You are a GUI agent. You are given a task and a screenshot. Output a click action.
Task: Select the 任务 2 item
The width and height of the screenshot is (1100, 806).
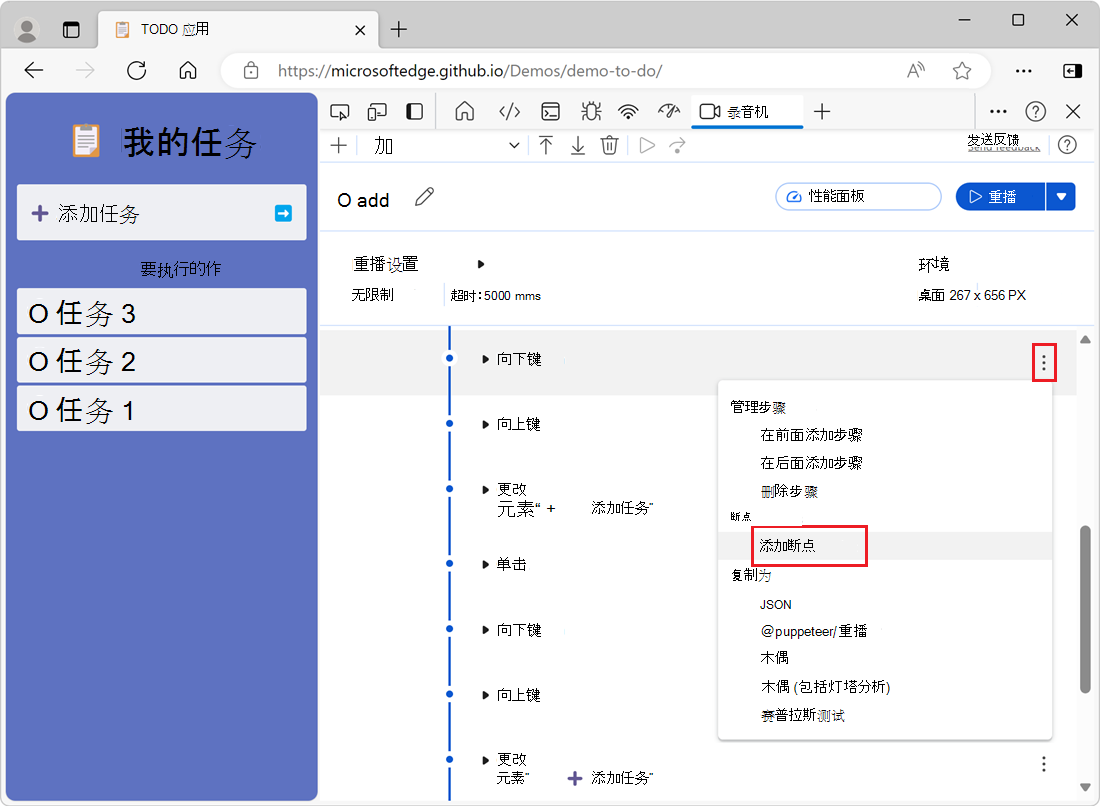[x=161, y=360]
